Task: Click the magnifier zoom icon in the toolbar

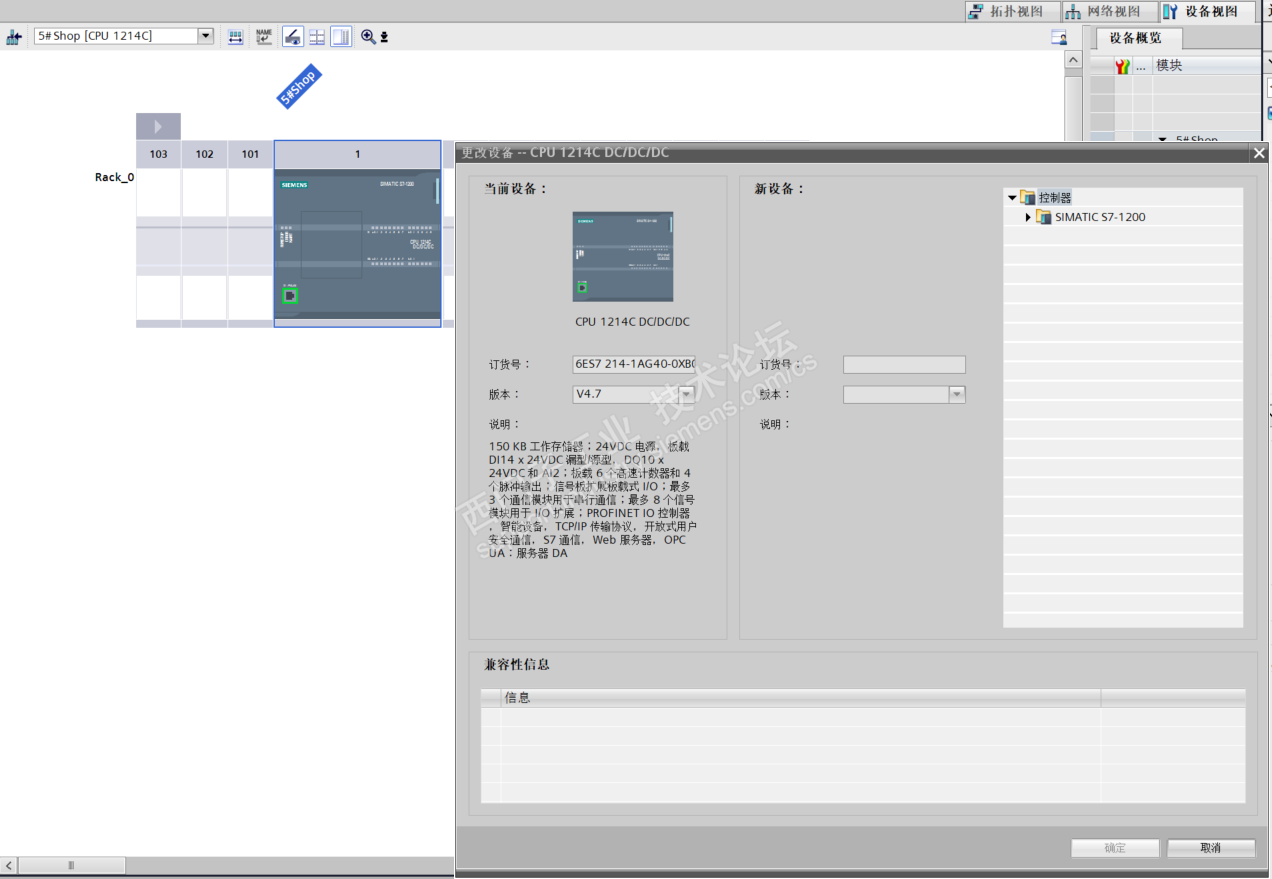Action: point(368,37)
